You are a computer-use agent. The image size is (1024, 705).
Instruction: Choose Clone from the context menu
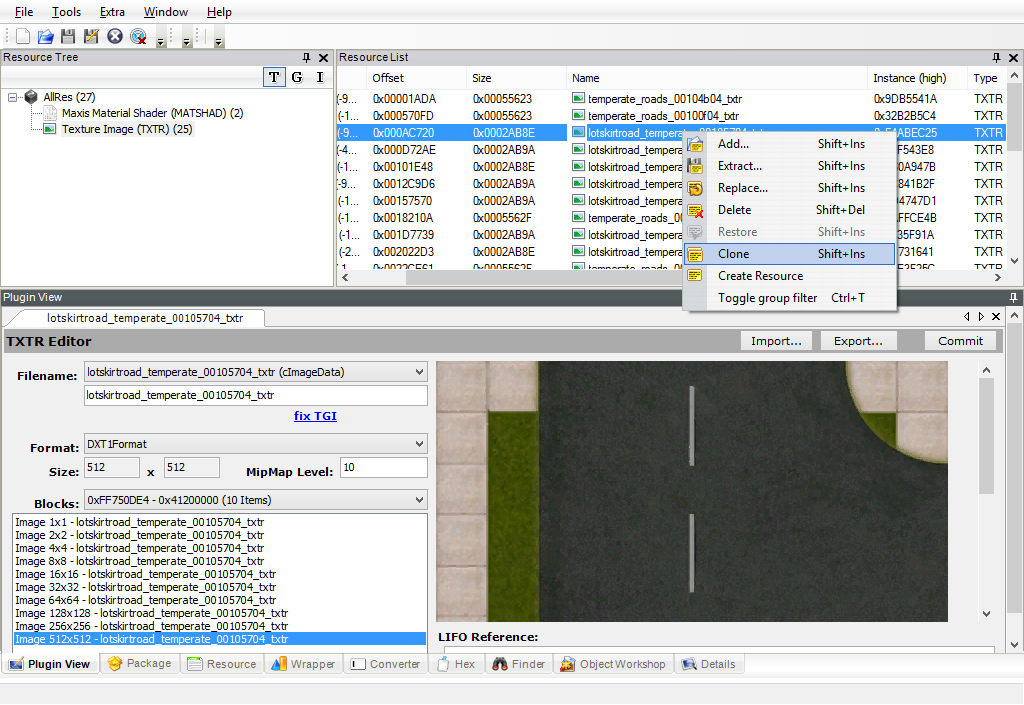click(x=790, y=254)
